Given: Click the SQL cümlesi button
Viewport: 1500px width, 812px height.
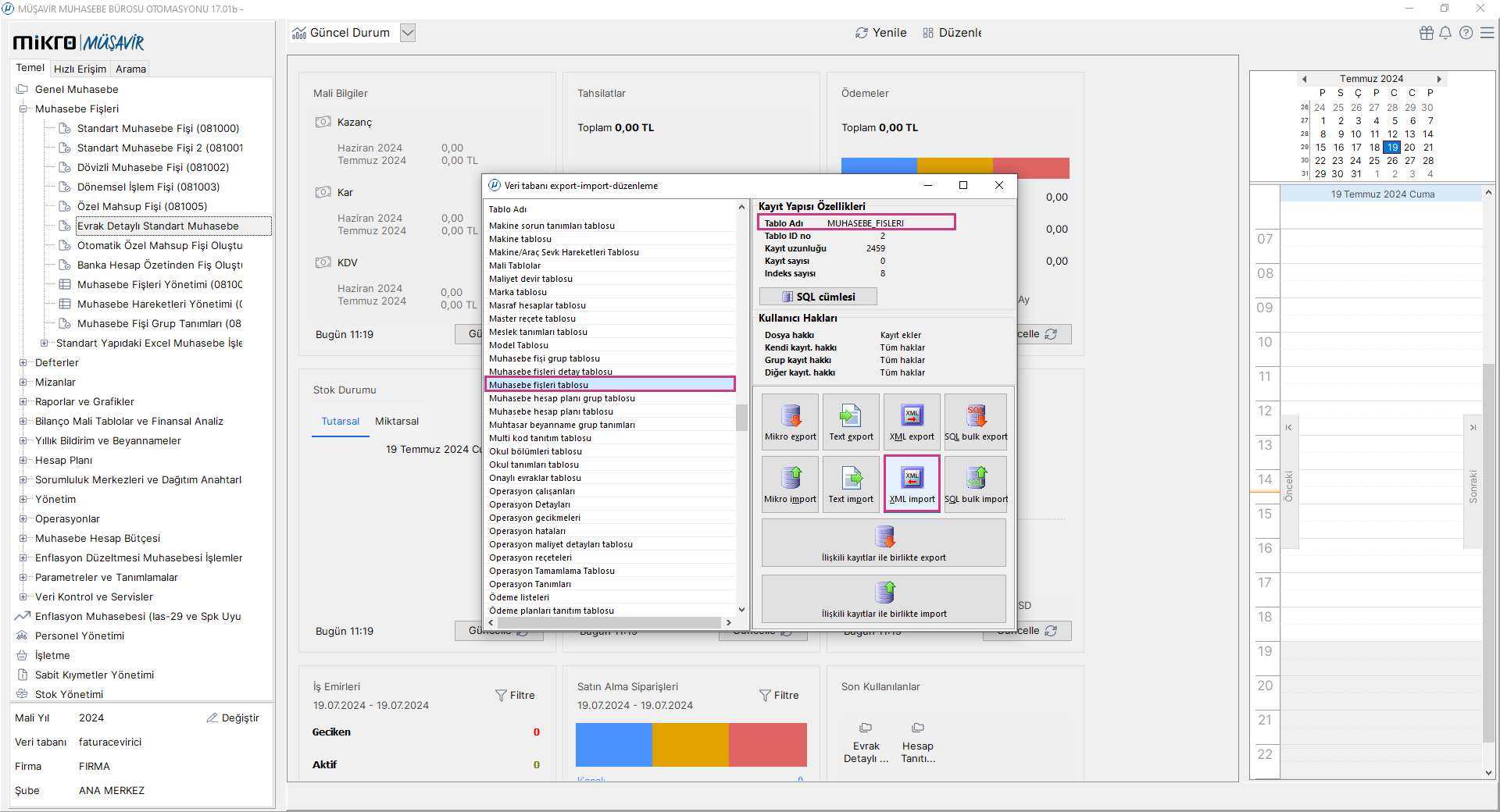Looking at the screenshot, I should pyautogui.click(x=818, y=297).
